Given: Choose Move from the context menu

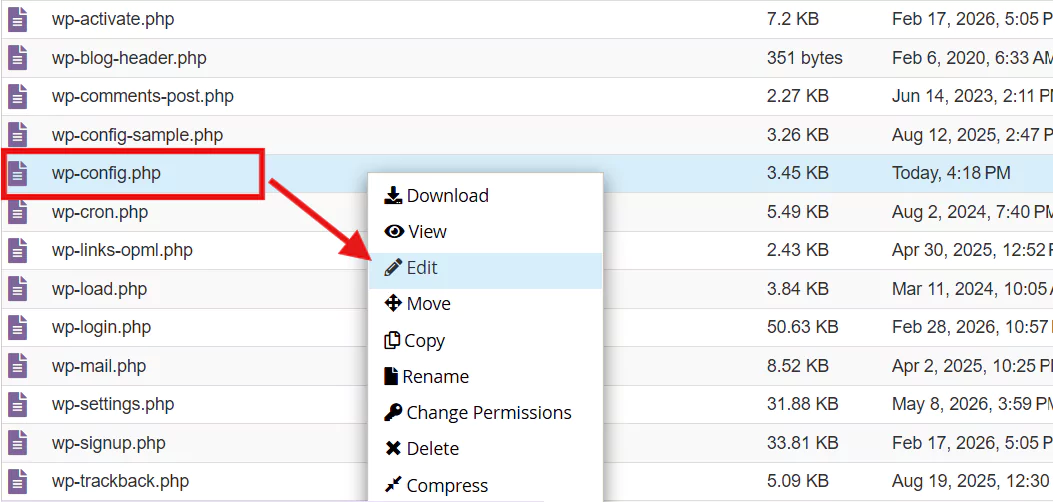Looking at the screenshot, I should 485,304.
